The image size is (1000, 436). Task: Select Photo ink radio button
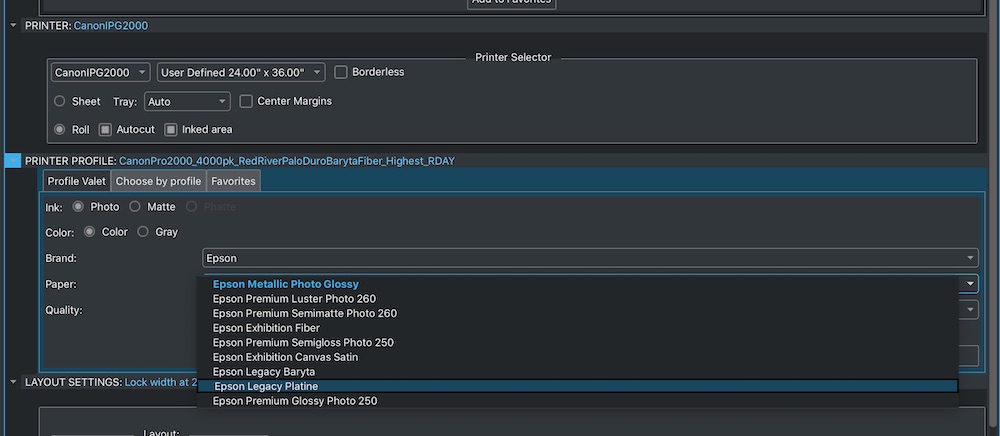click(x=78, y=207)
